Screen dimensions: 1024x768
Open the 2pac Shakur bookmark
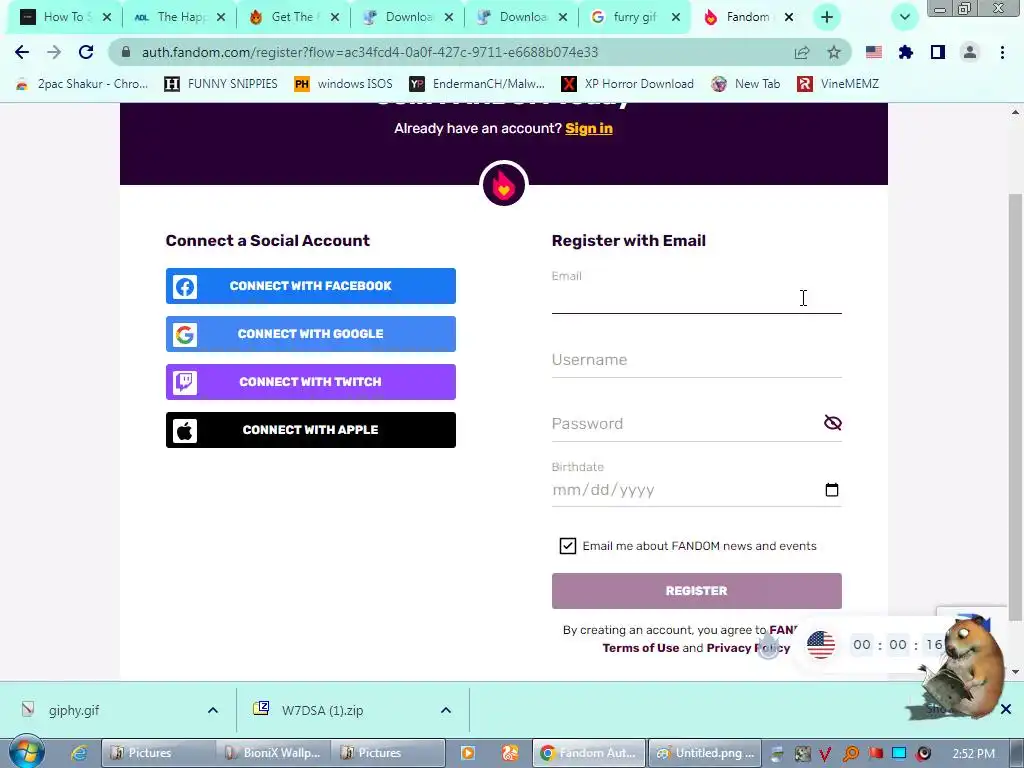coord(82,84)
